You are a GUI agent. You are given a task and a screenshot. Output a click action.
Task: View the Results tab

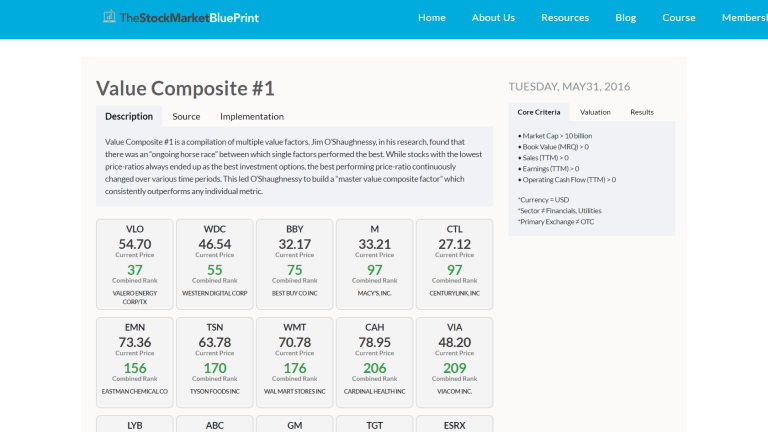pos(642,112)
